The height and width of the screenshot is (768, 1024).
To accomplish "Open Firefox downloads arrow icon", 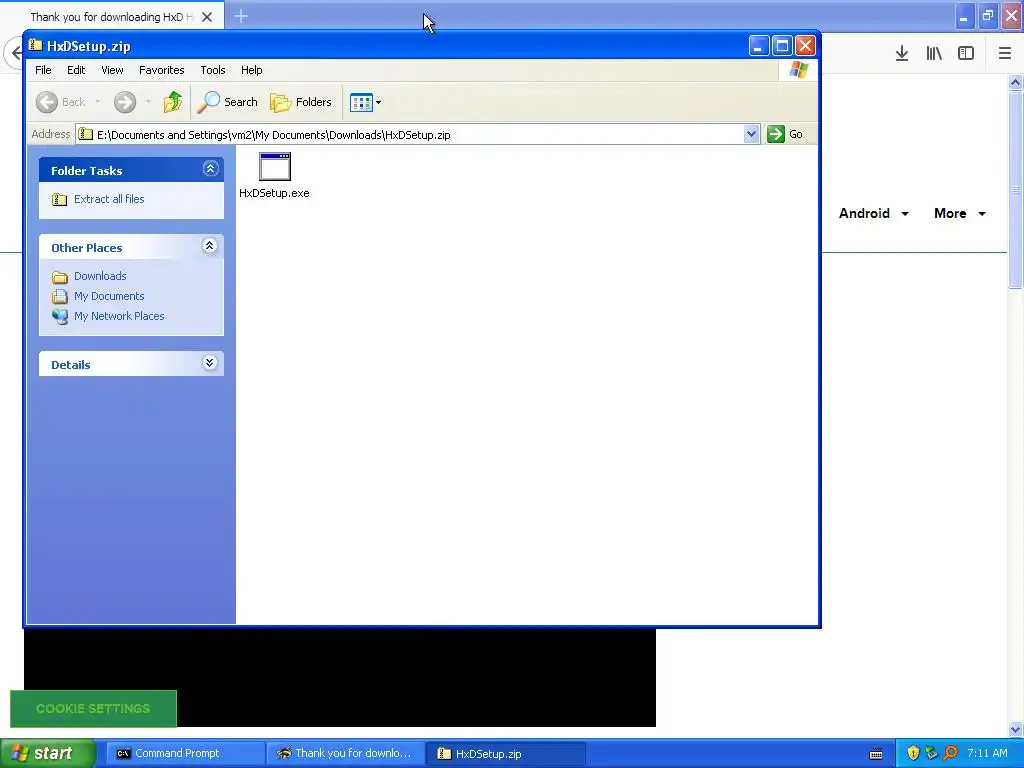I will [x=902, y=54].
